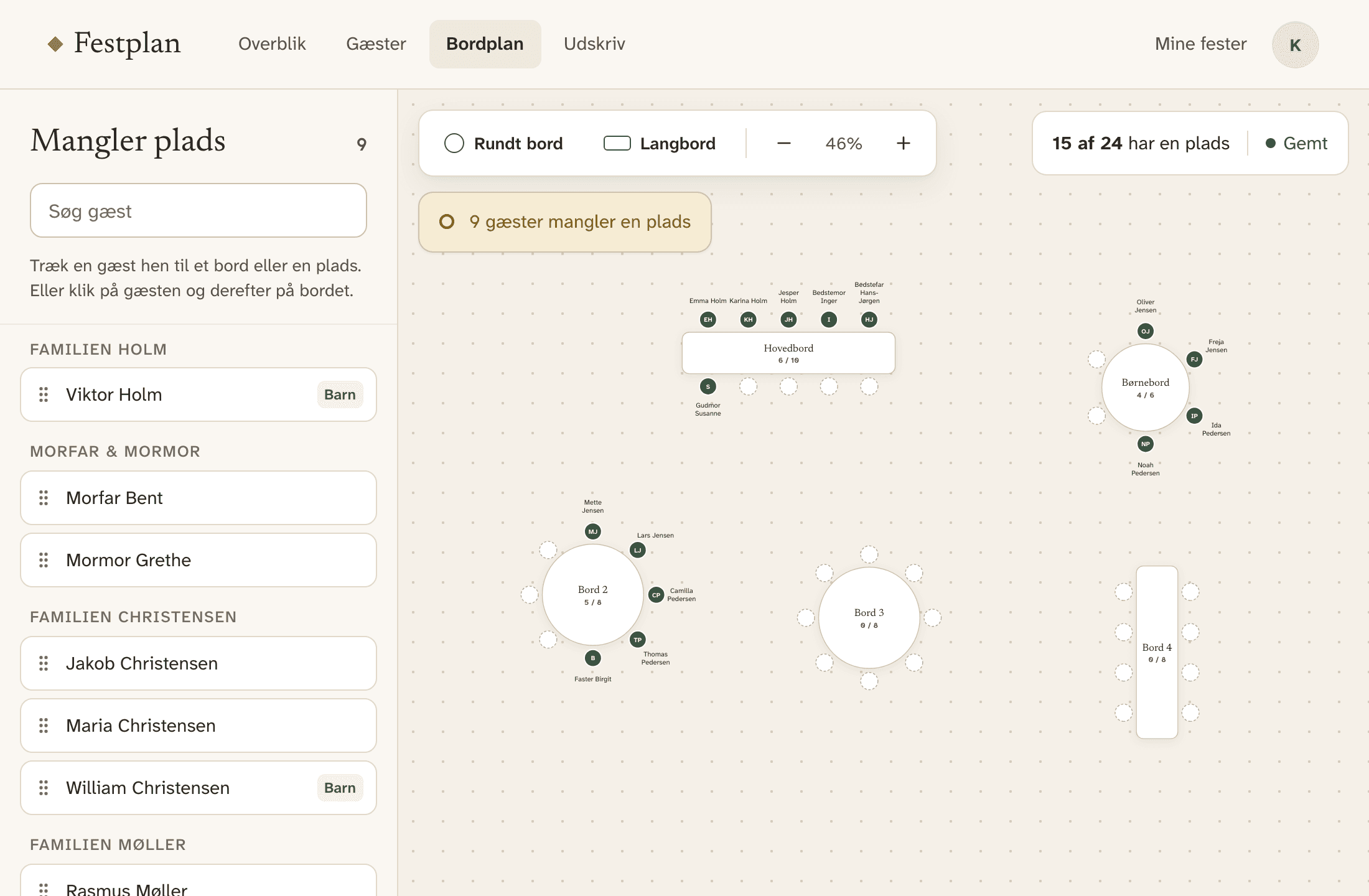Select the Hovedbord table
The width and height of the screenshot is (1369, 896).
coord(788,353)
